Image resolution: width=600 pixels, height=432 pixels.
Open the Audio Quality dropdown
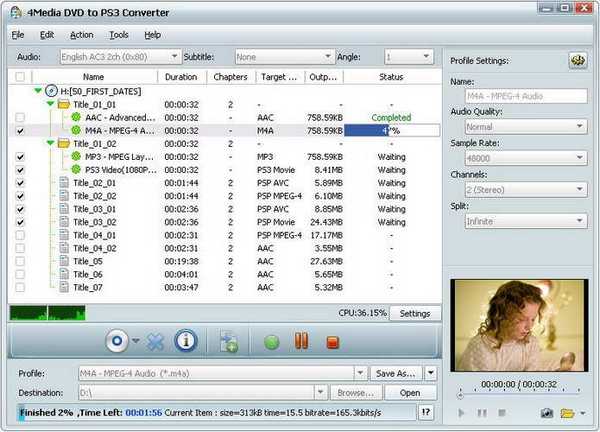pyautogui.click(x=526, y=126)
